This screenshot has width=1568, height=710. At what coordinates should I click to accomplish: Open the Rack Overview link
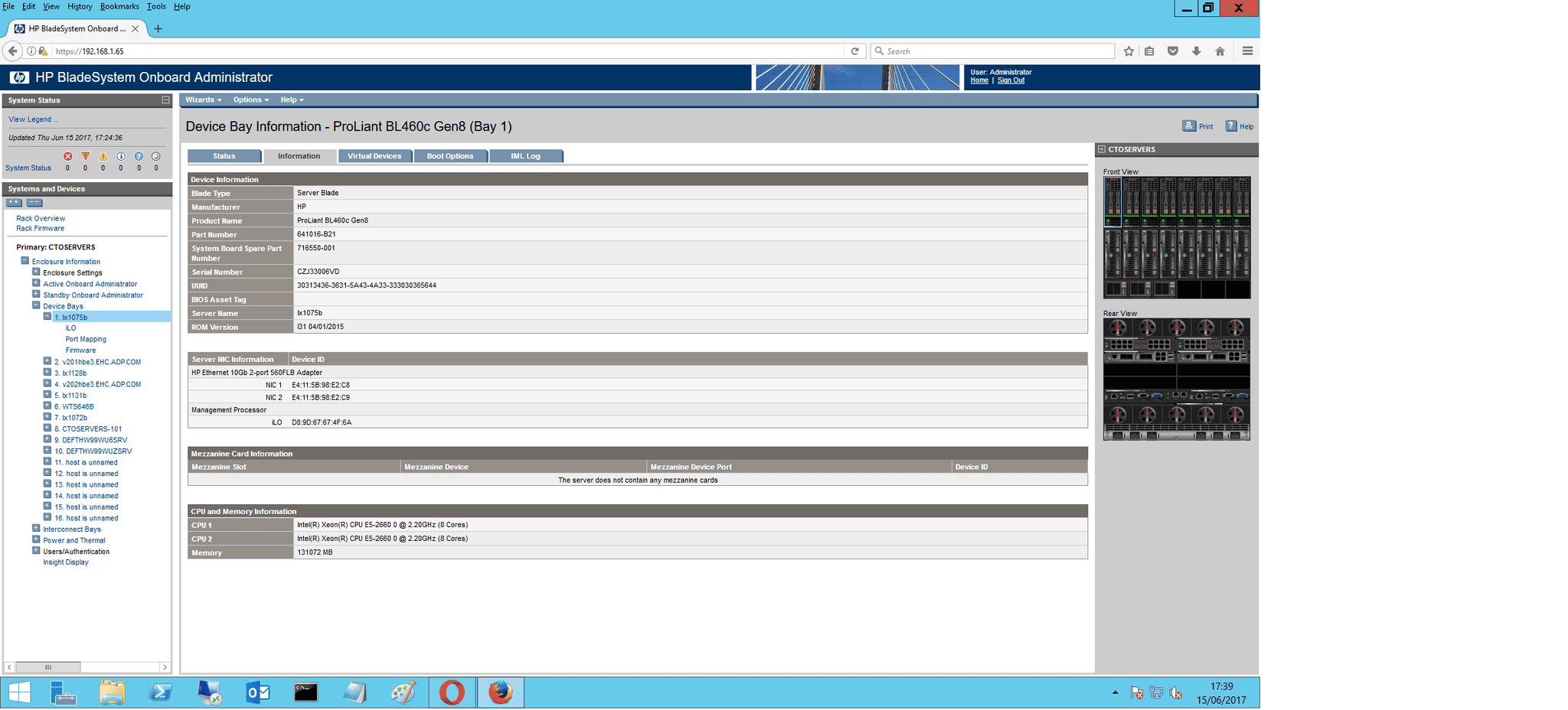click(x=41, y=219)
